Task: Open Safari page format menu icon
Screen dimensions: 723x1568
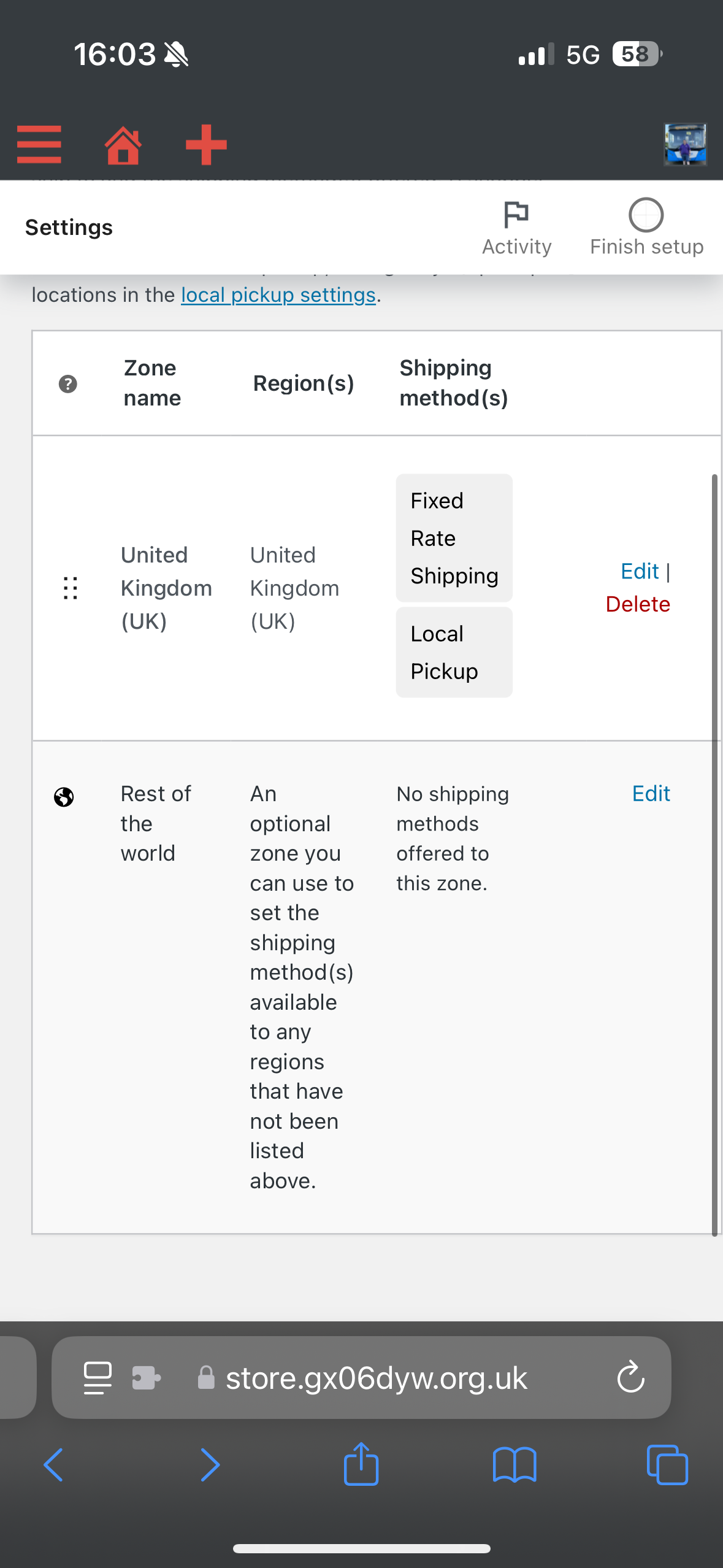Action: click(98, 1378)
